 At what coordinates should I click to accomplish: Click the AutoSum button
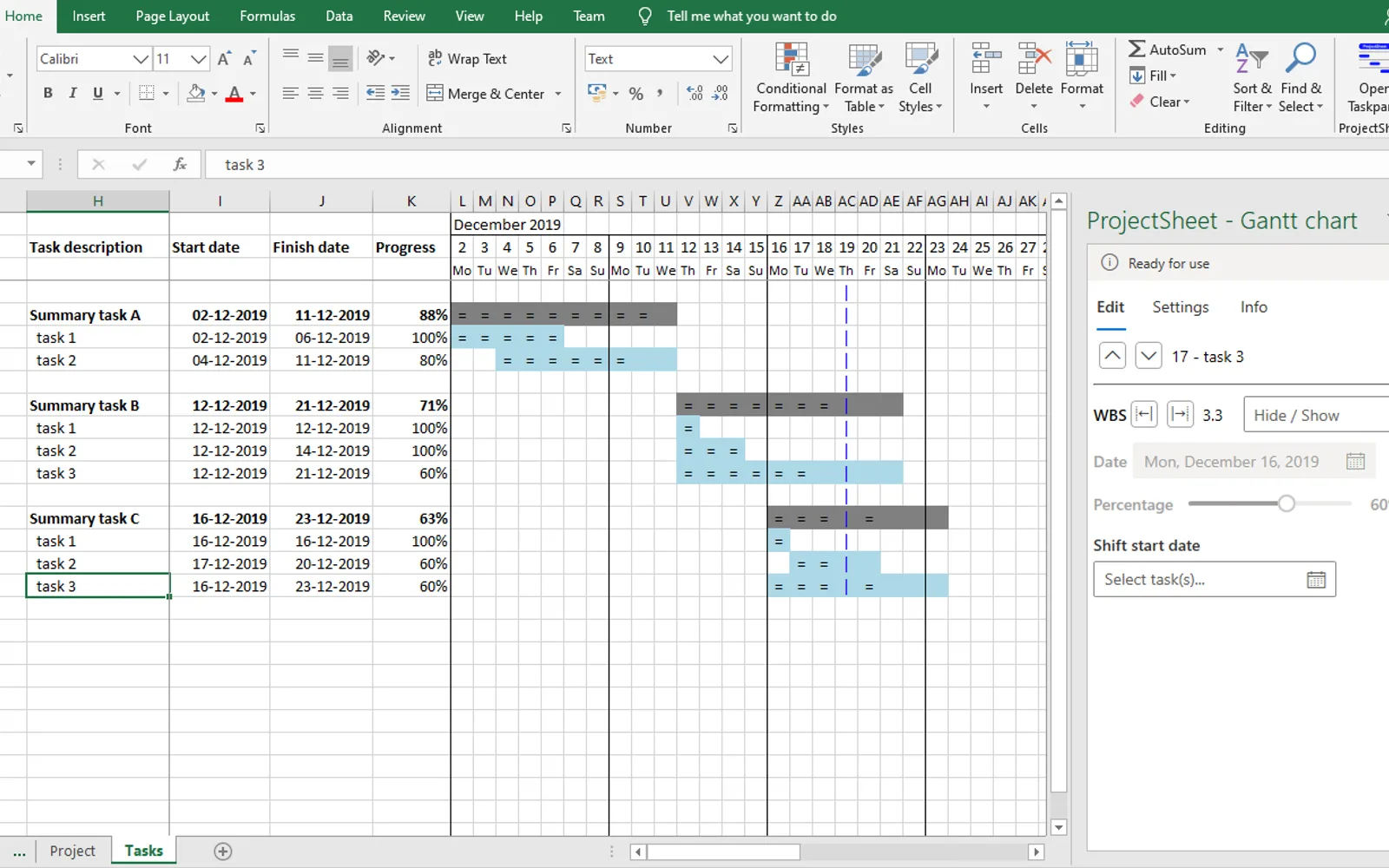pyautogui.click(x=1168, y=49)
